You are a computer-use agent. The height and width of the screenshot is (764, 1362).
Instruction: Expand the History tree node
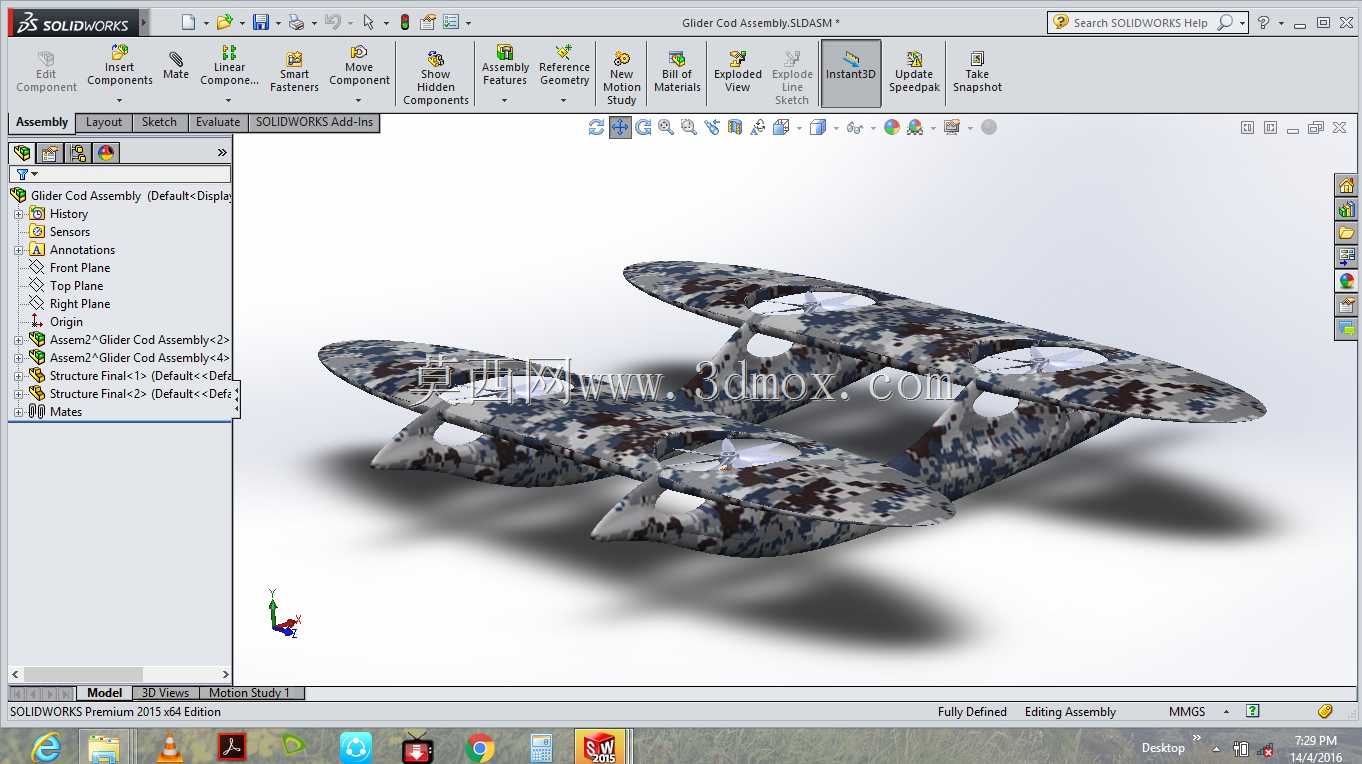click(18, 214)
